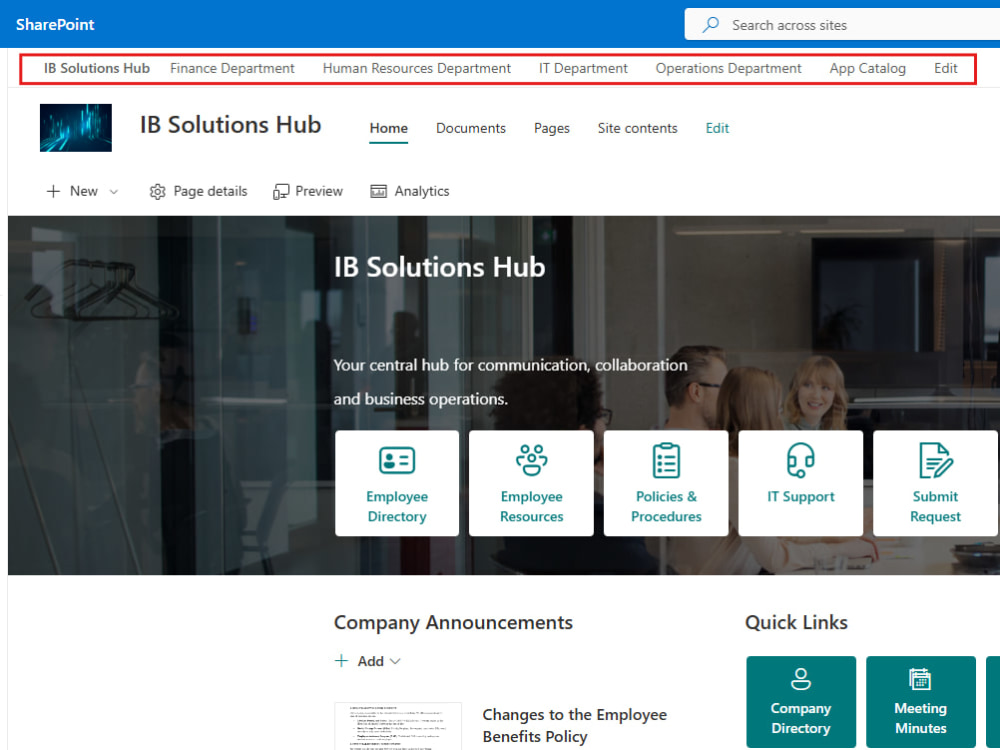The width and height of the screenshot is (1000, 750).
Task: Click the Employee Directory card icon
Action: click(397, 460)
